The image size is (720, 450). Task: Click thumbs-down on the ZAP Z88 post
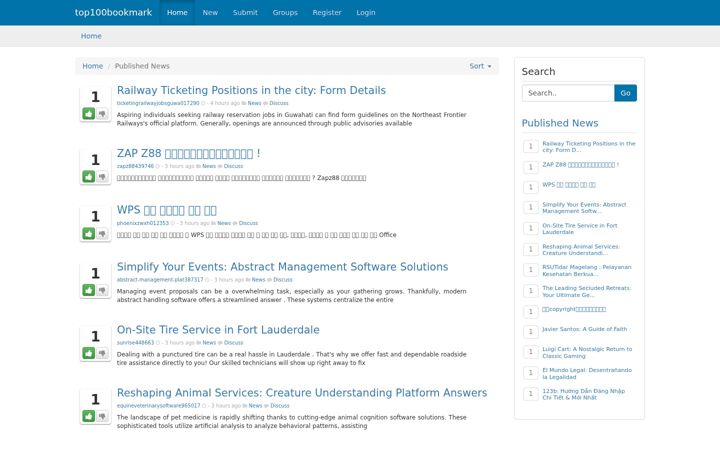pyautogui.click(x=102, y=177)
